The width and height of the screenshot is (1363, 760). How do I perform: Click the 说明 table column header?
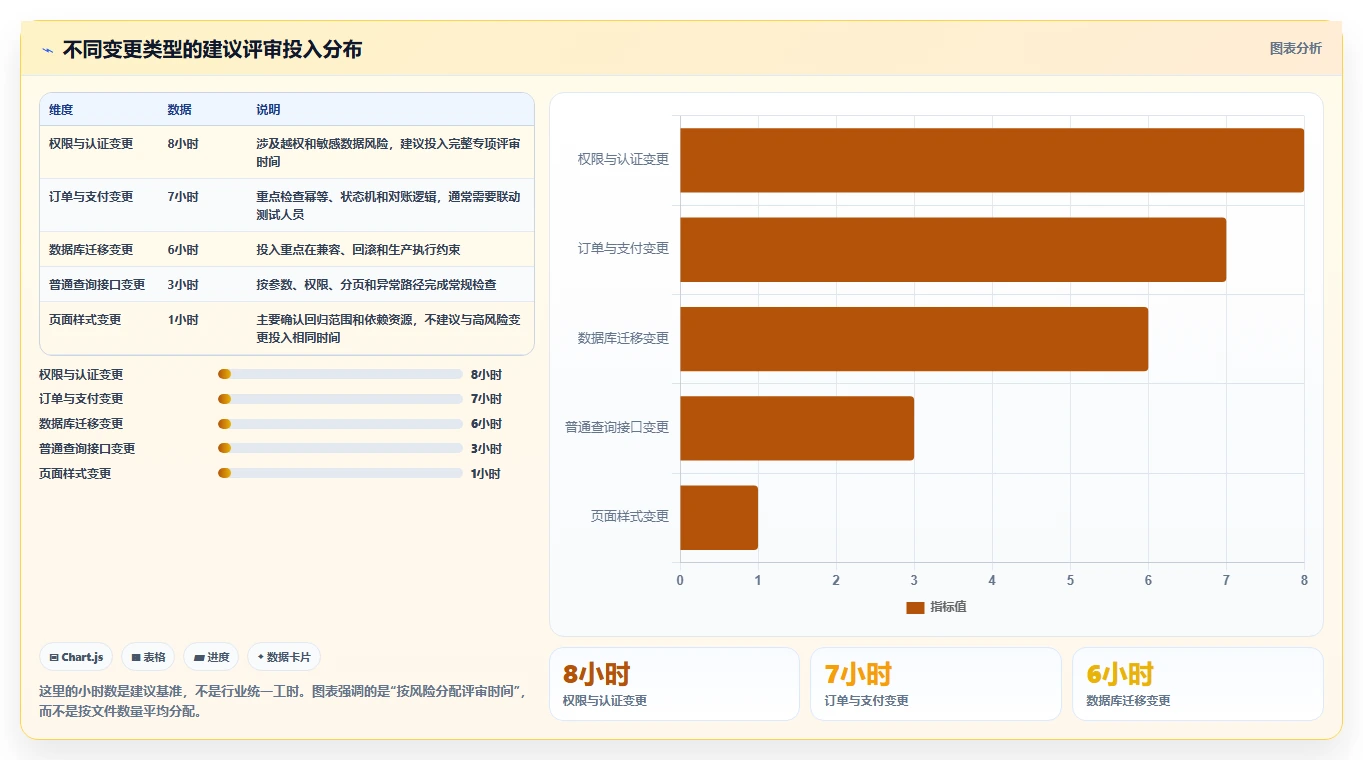click(x=268, y=110)
